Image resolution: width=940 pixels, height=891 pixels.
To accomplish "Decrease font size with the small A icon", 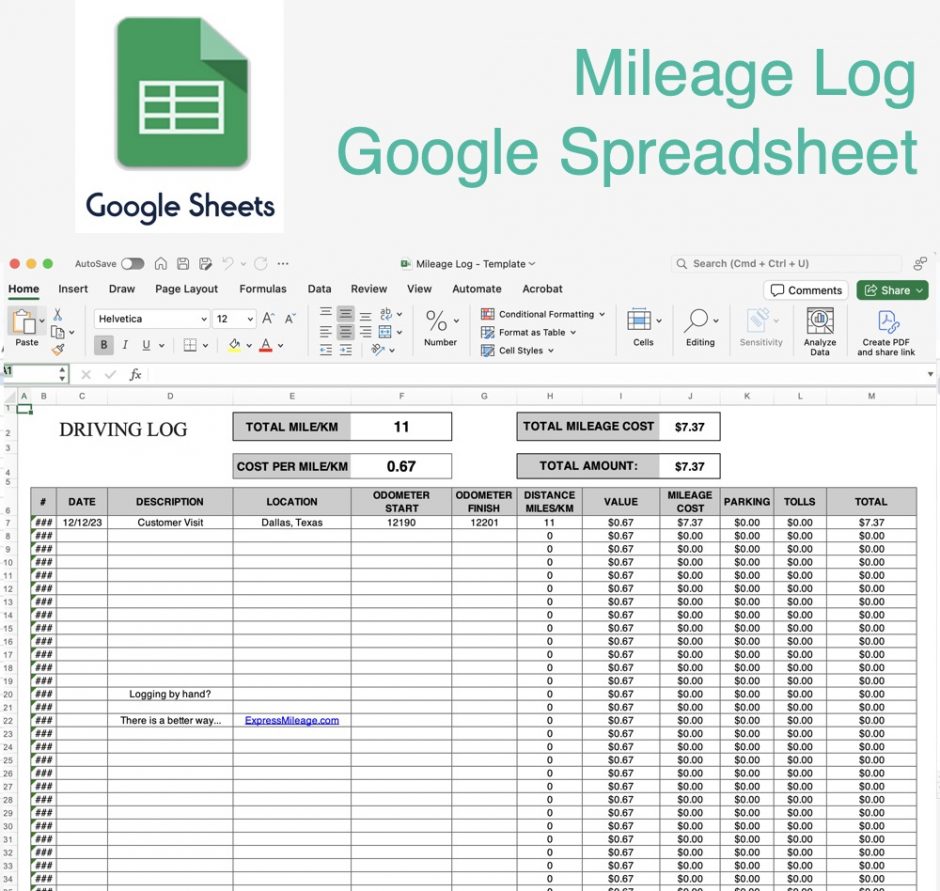I will tap(290, 318).
